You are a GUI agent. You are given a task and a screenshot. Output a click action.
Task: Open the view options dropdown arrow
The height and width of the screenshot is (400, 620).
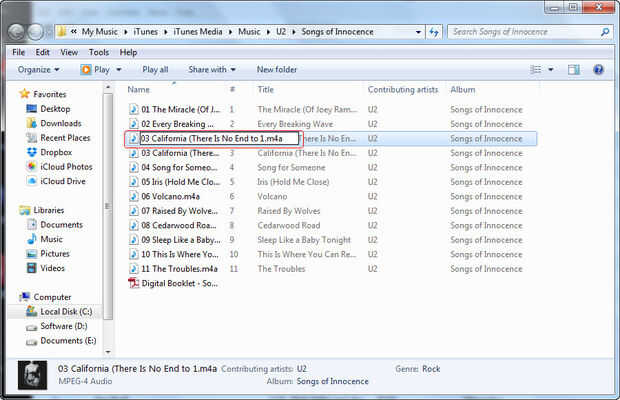[x=551, y=70]
